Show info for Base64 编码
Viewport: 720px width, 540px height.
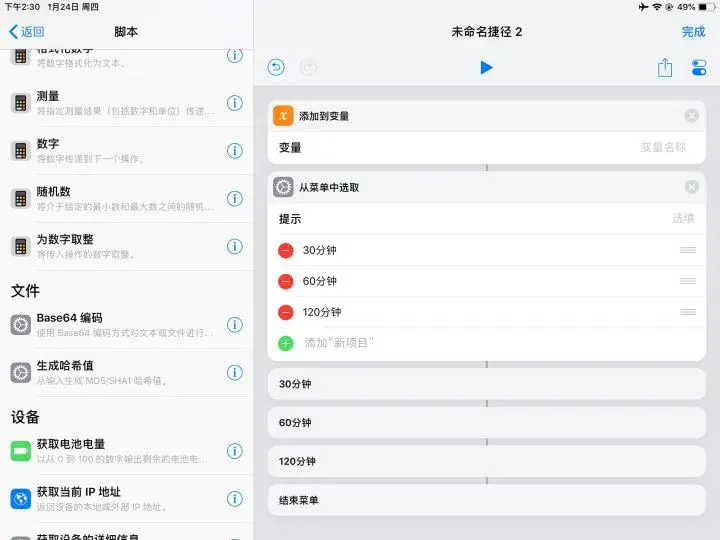pyautogui.click(x=235, y=325)
